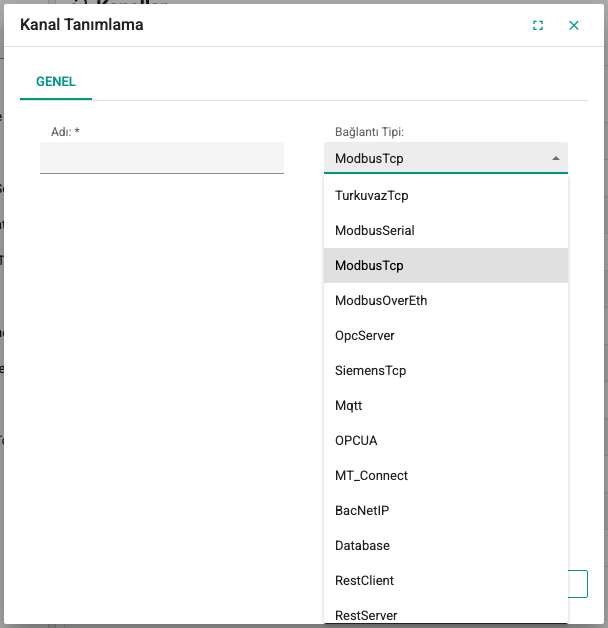The height and width of the screenshot is (628, 608).
Task: Pick the highlighted ModbusTcp option
Action: pyautogui.click(x=446, y=266)
